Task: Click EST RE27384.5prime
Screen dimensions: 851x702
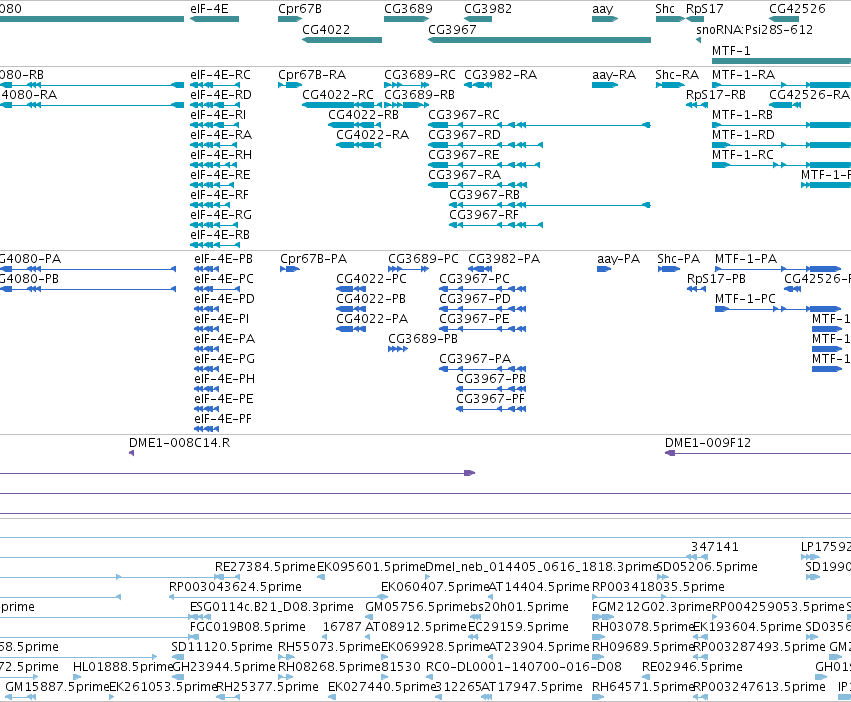Action: 265,567
